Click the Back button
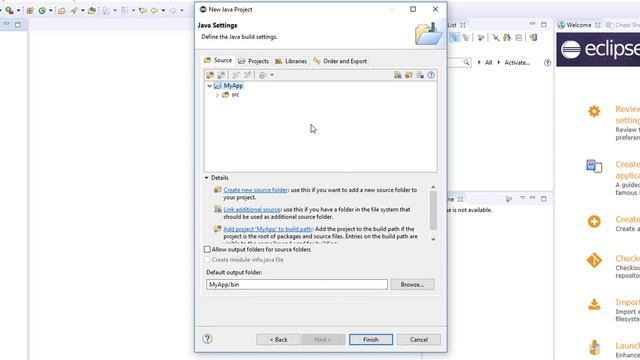The image size is (640, 360). click(278, 340)
